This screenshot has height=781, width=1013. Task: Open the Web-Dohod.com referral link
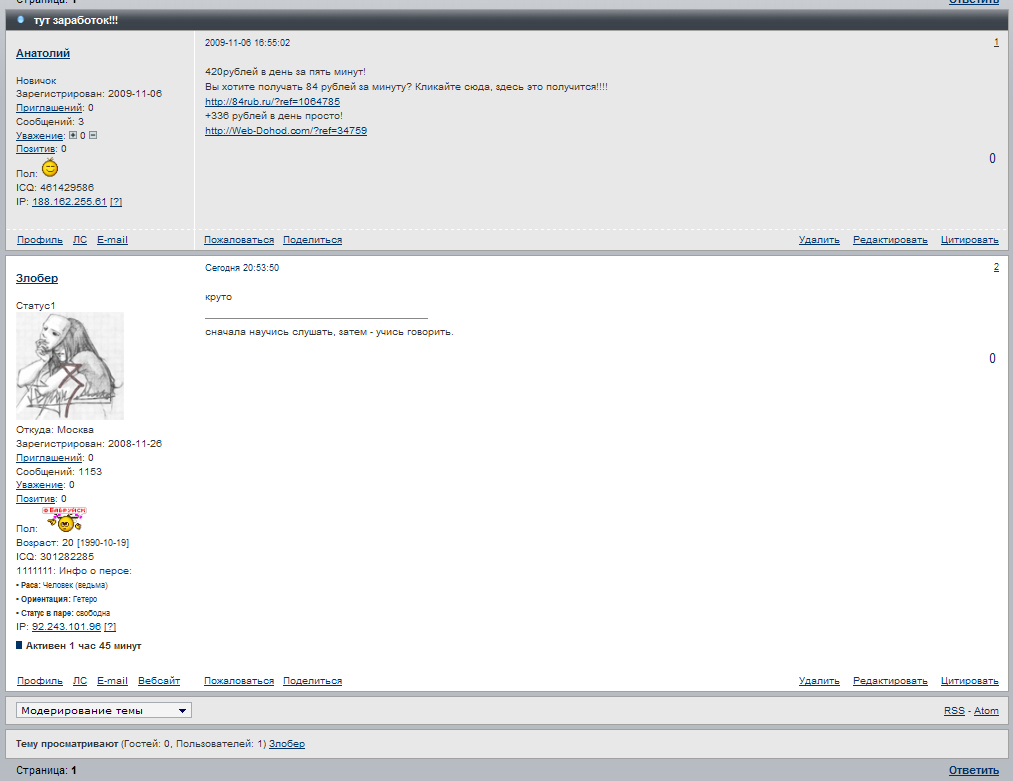click(286, 130)
